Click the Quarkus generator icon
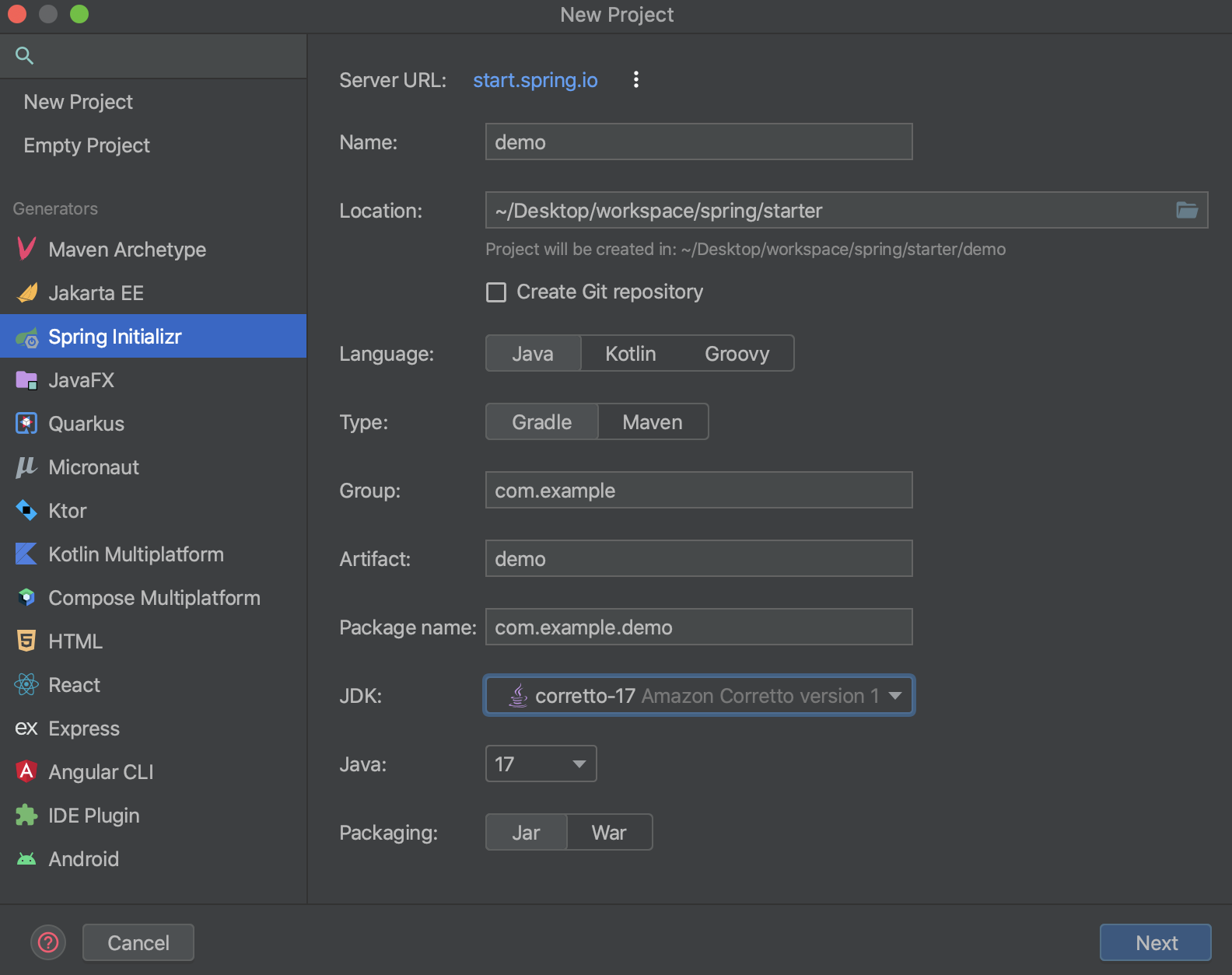The height and width of the screenshot is (975, 1232). 26,423
